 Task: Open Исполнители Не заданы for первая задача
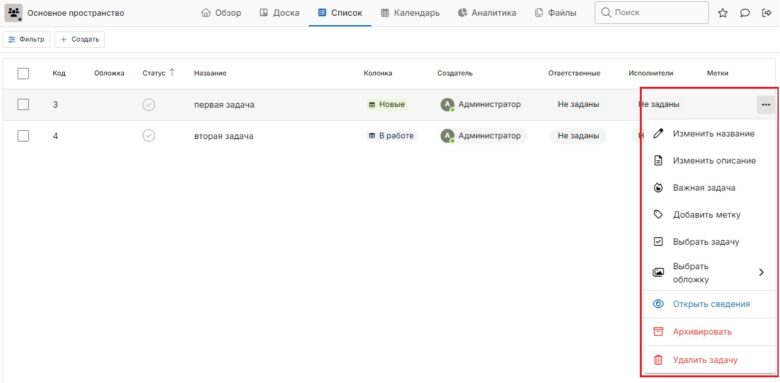[659, 104]
